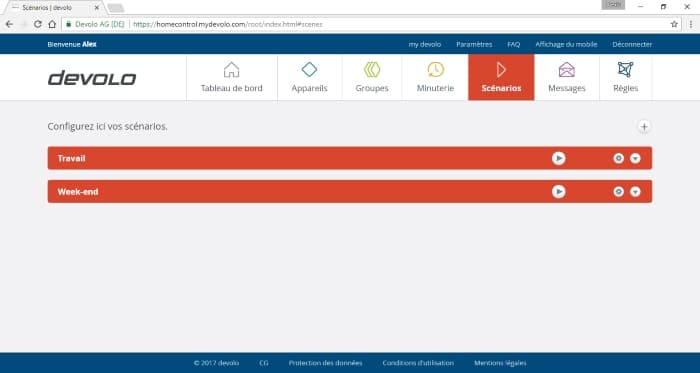
Task: Open the Tableau de bord house icon
Action: [231, 70]
